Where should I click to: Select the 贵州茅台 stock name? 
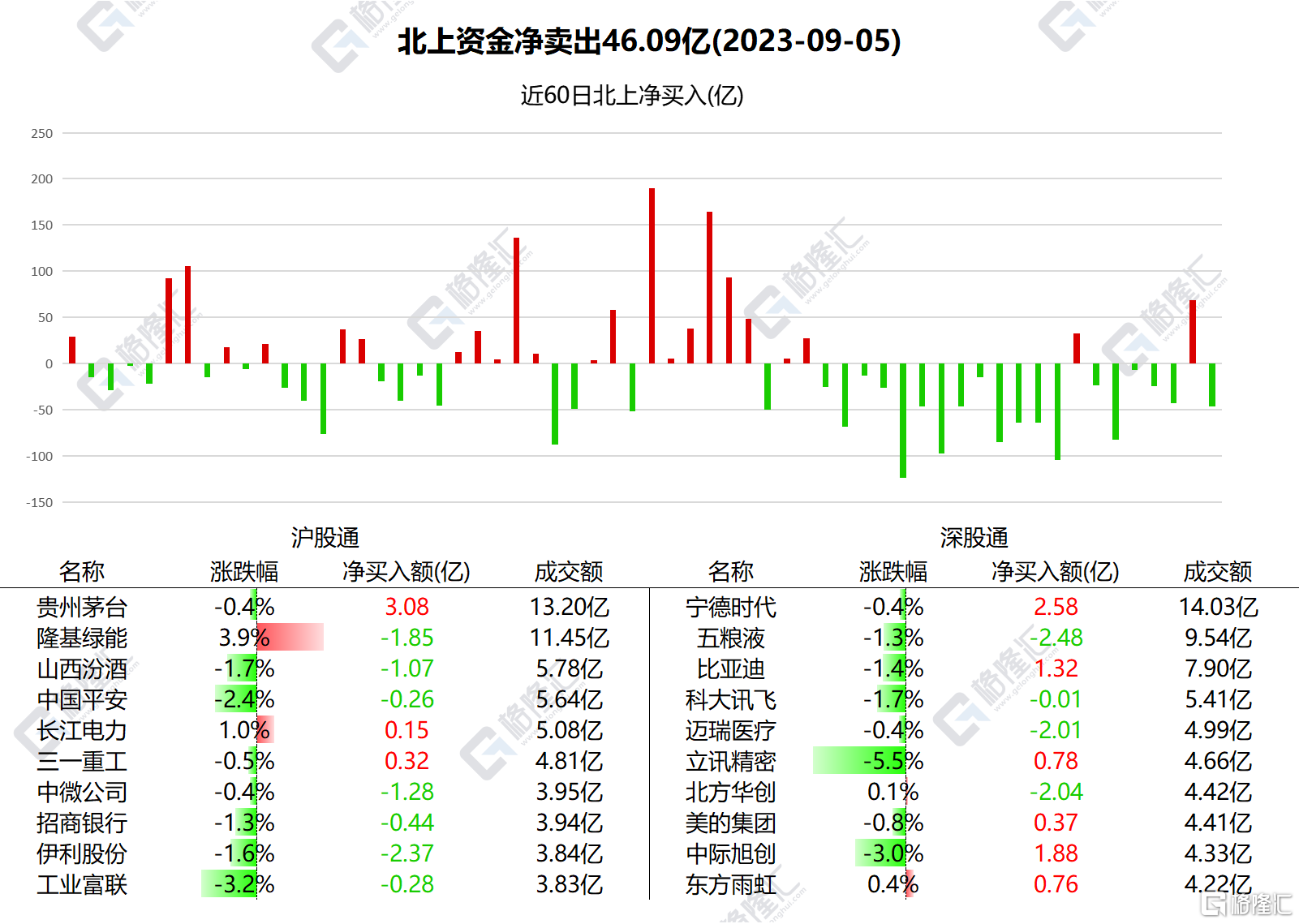pyautogui.click(x=82, y=607)
